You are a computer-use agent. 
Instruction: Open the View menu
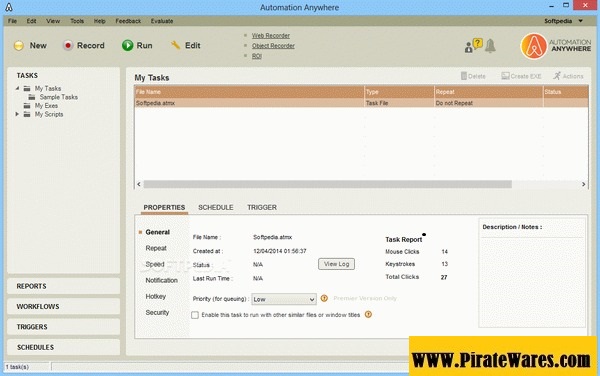pos(53,21)
